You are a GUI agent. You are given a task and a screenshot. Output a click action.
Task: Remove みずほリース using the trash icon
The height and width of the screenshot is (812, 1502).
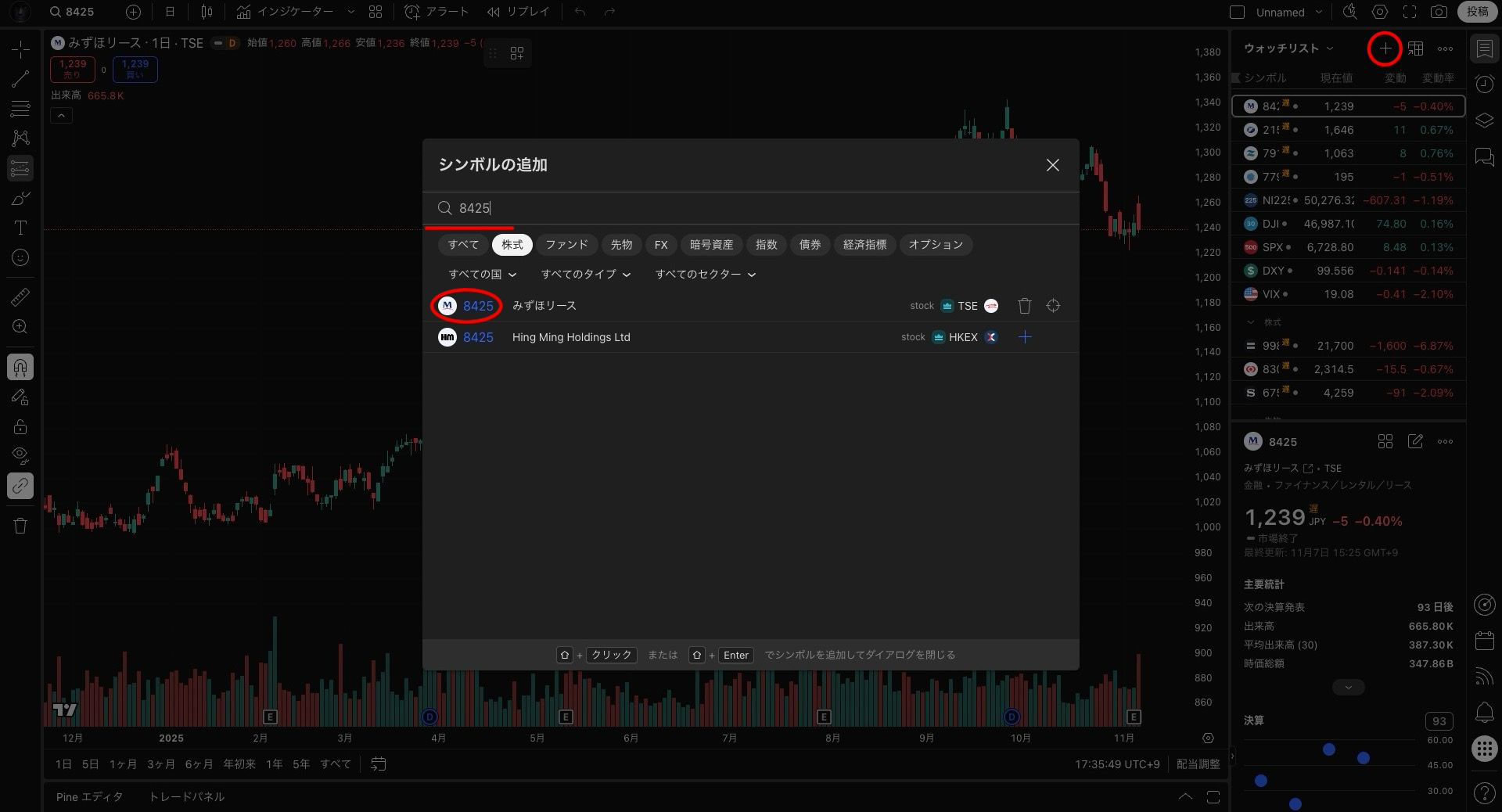pyautogui.click(x=1025, y=306)
